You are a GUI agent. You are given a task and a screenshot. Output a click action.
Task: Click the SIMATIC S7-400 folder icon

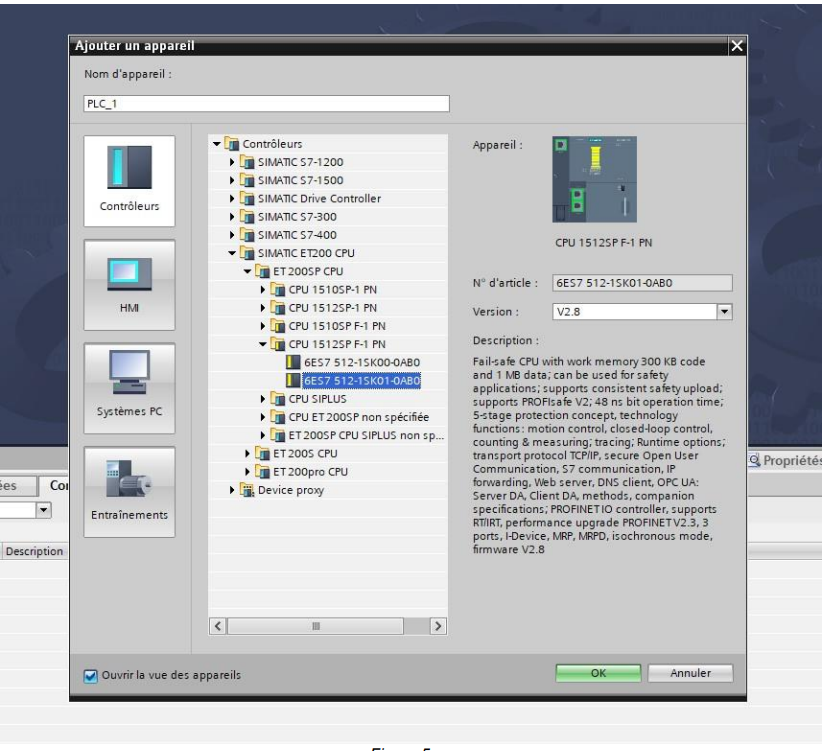point(247,235)
